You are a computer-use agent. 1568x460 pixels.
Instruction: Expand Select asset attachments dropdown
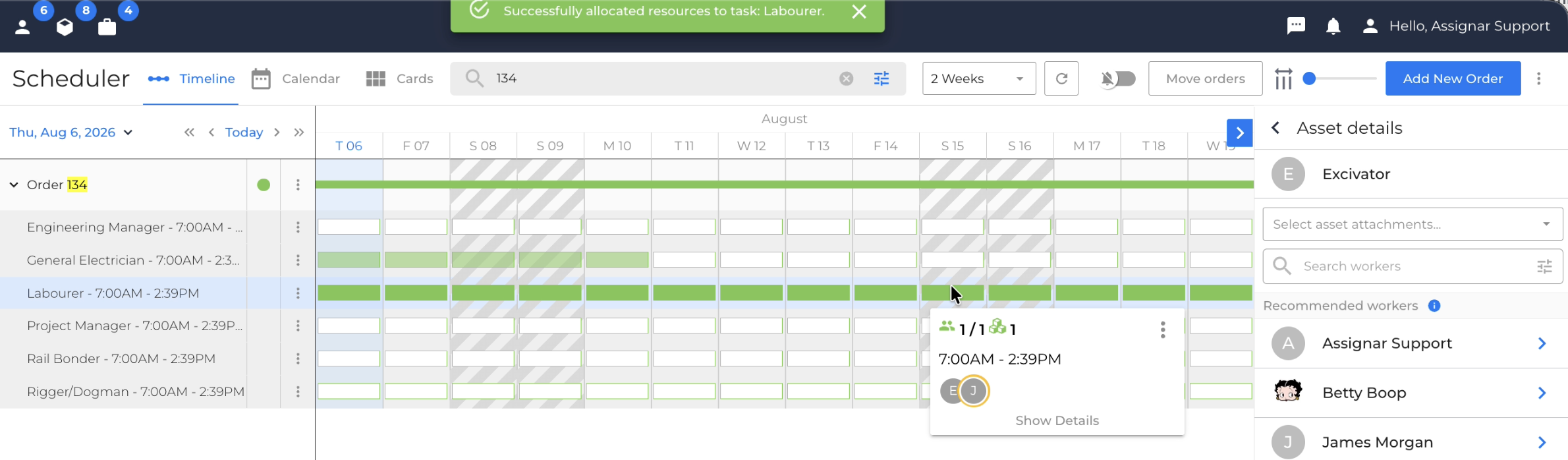[1413, 224]
